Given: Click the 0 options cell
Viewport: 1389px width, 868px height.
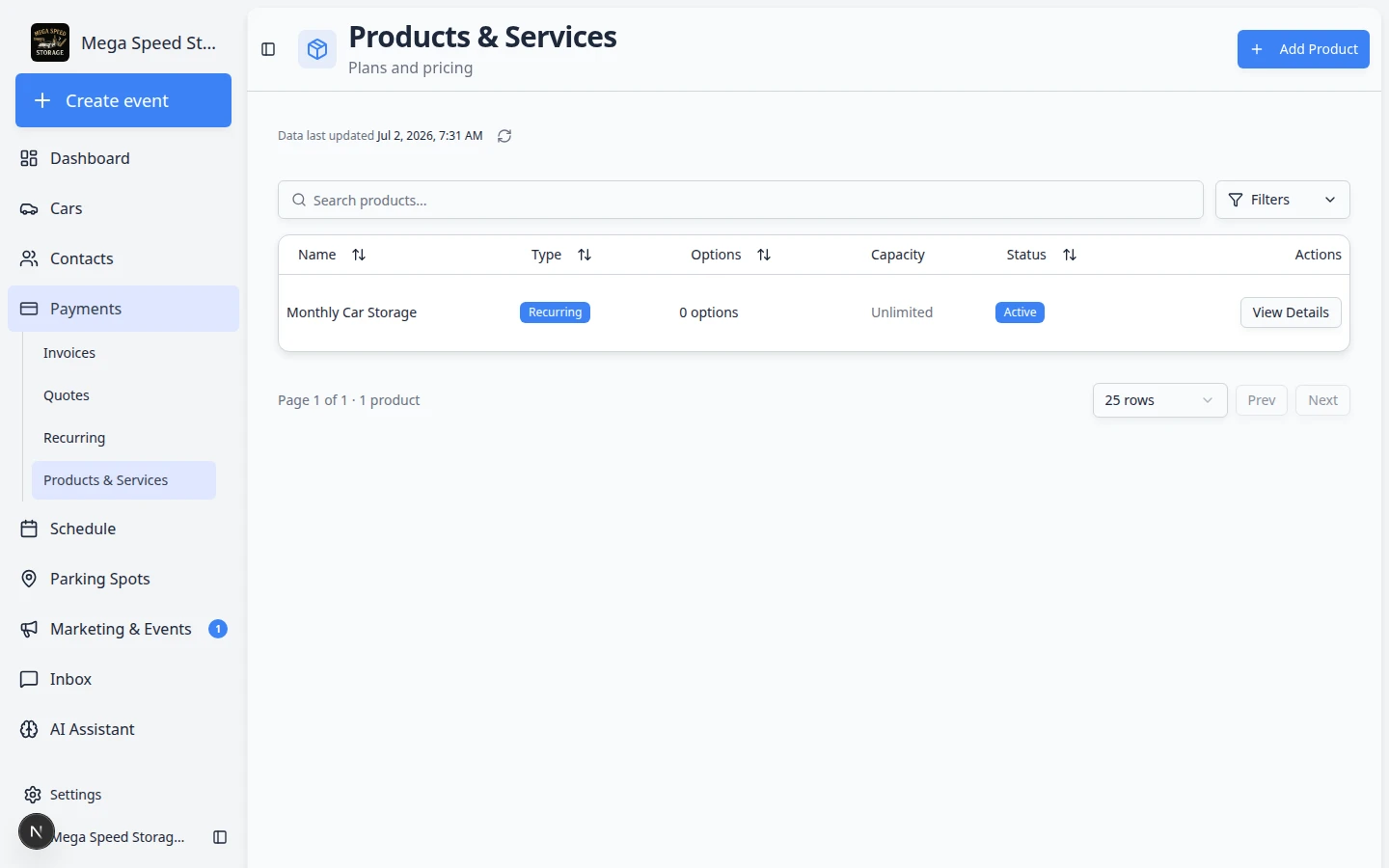Looking at the screenshot, I should 709,312.
